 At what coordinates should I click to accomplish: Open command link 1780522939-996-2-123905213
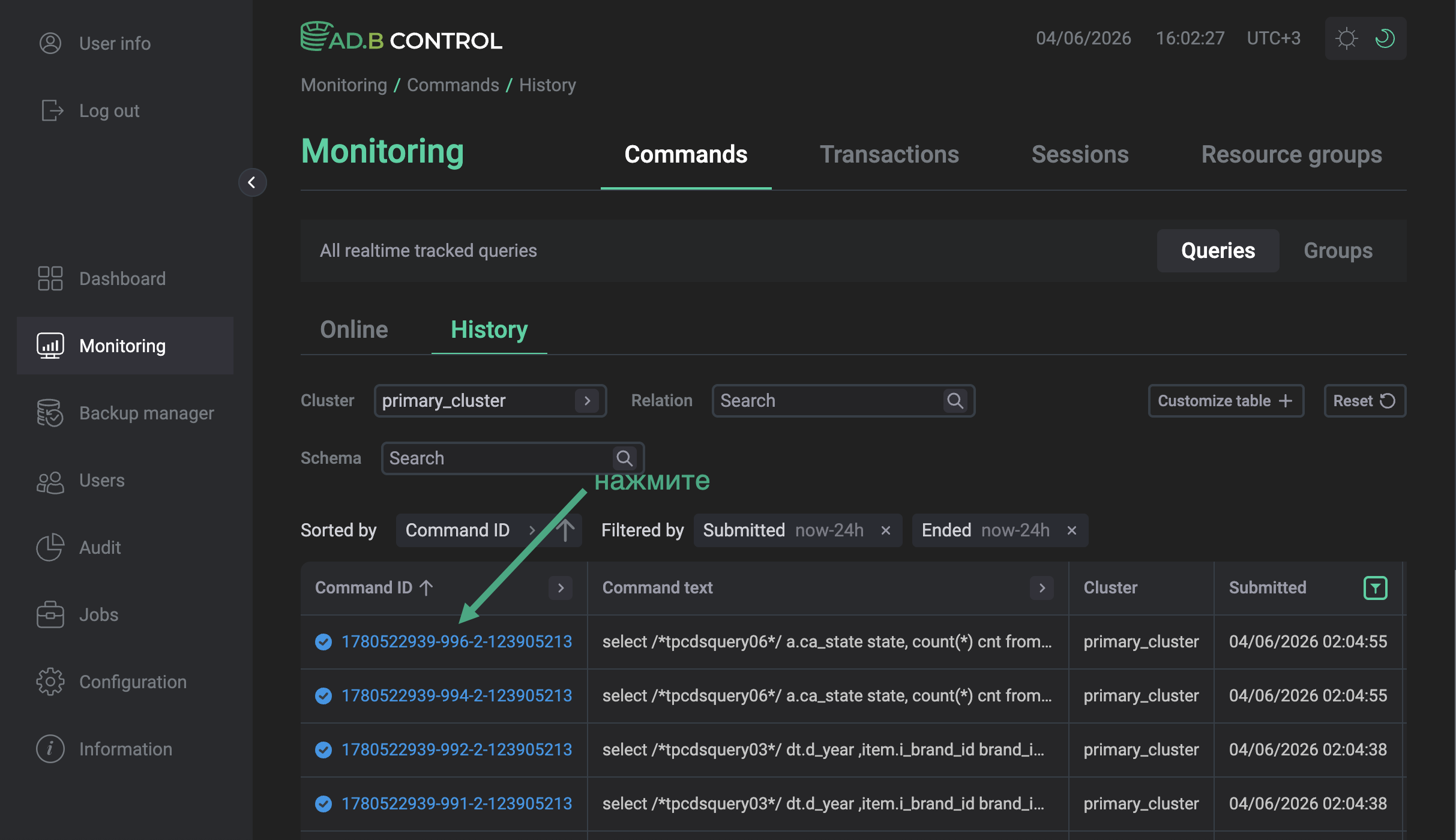[x=457, y=642]
